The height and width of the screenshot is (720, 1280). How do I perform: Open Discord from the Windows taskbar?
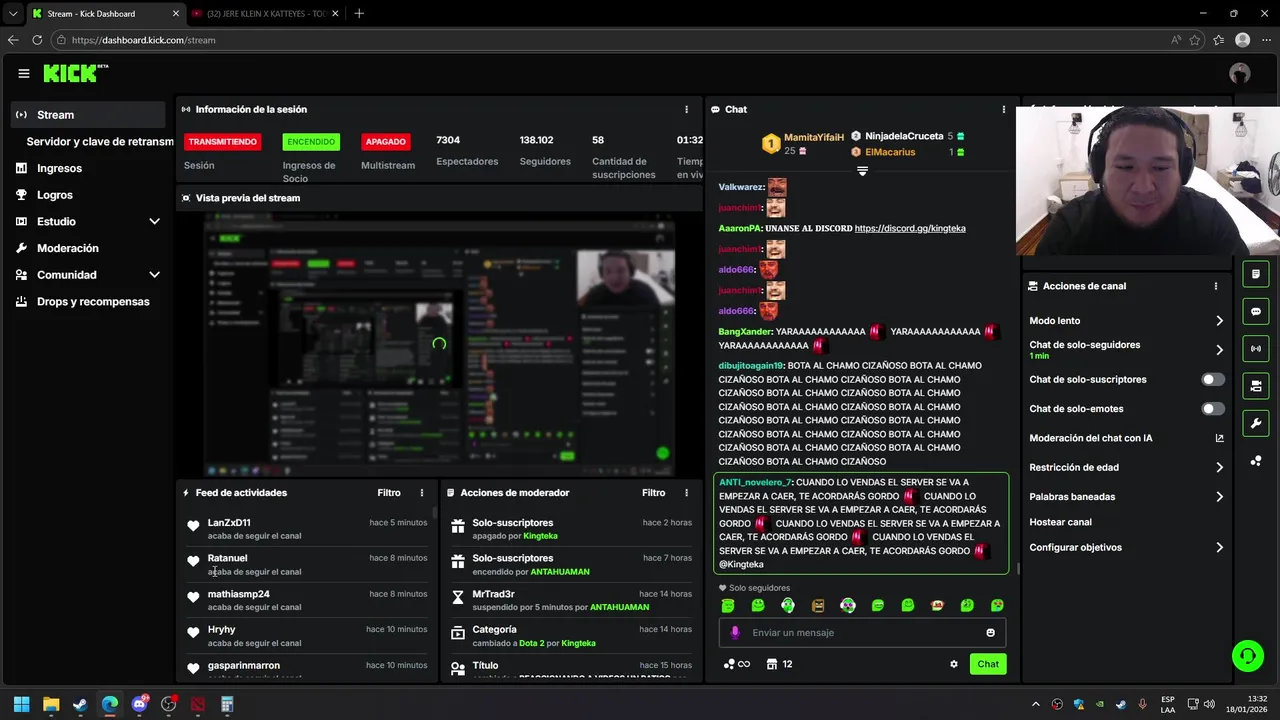139,704
